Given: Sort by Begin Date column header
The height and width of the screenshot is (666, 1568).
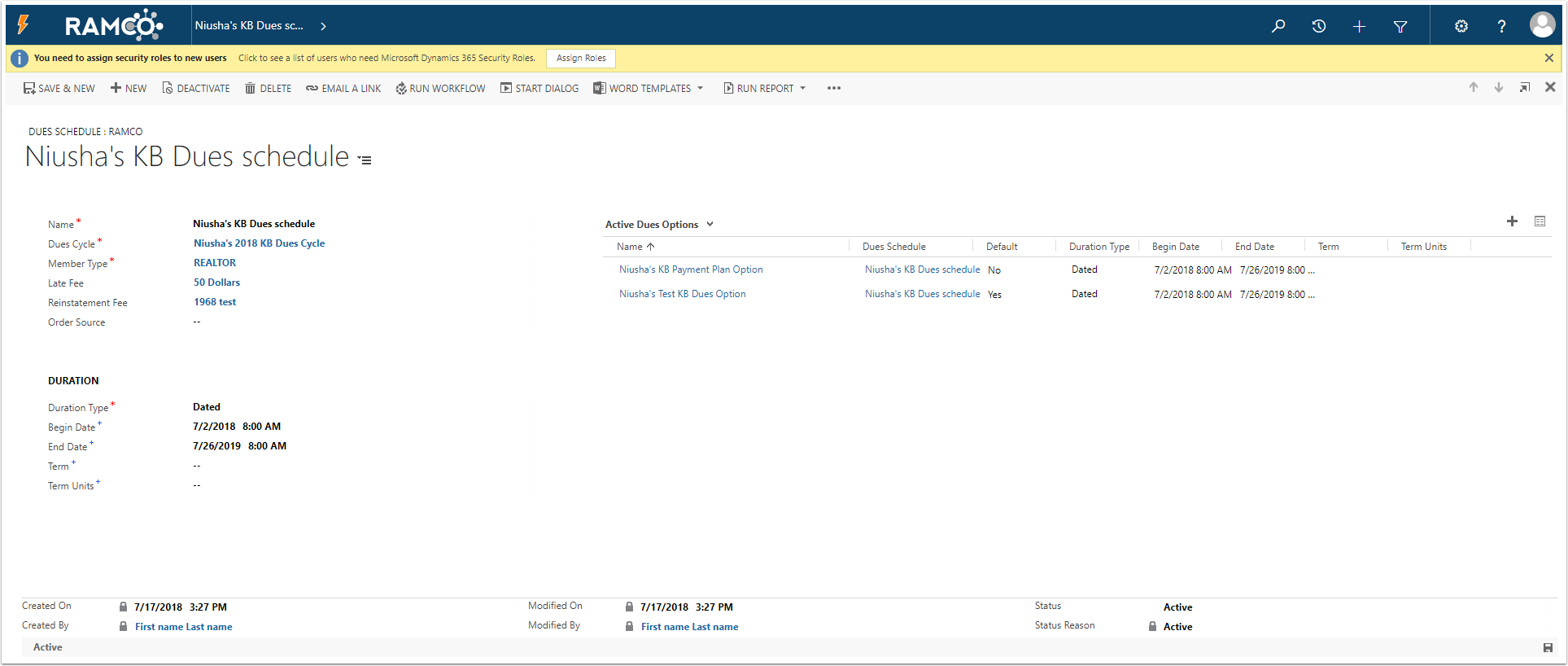Looking at the screenshot, I should click(1176, 247).
